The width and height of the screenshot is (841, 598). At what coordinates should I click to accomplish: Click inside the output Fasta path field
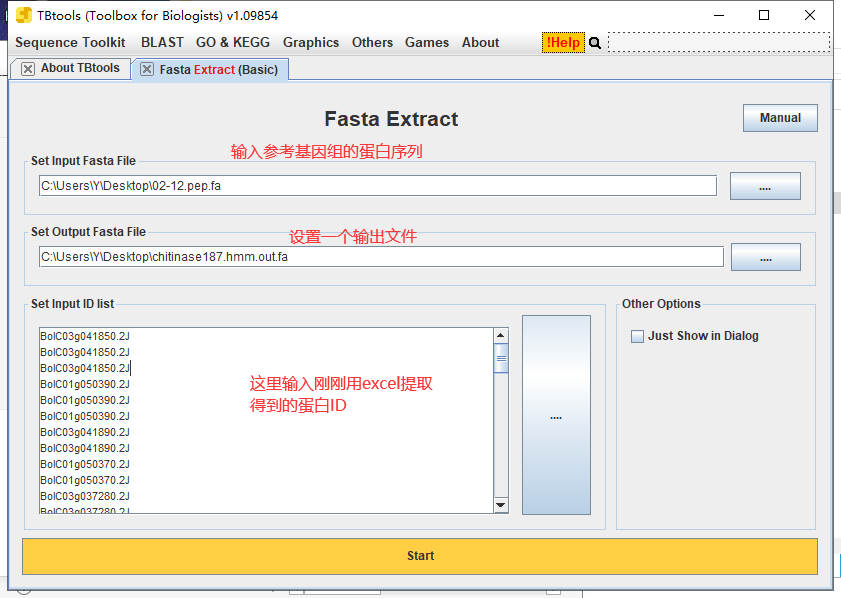click(x=380, y=256)
